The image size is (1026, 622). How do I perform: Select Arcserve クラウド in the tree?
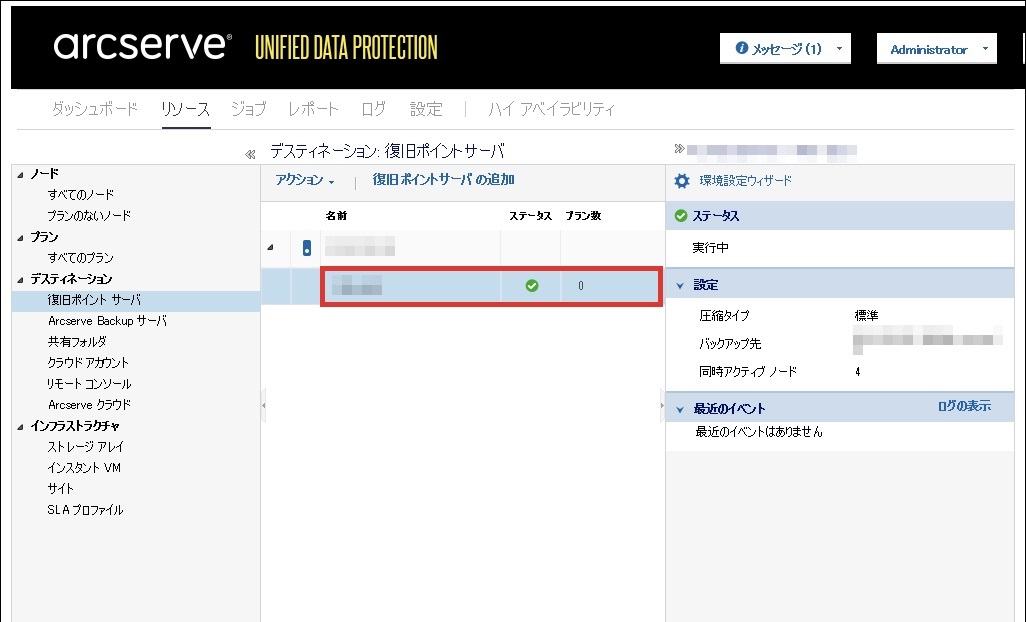pyautogui.click(x=89, y=405)
